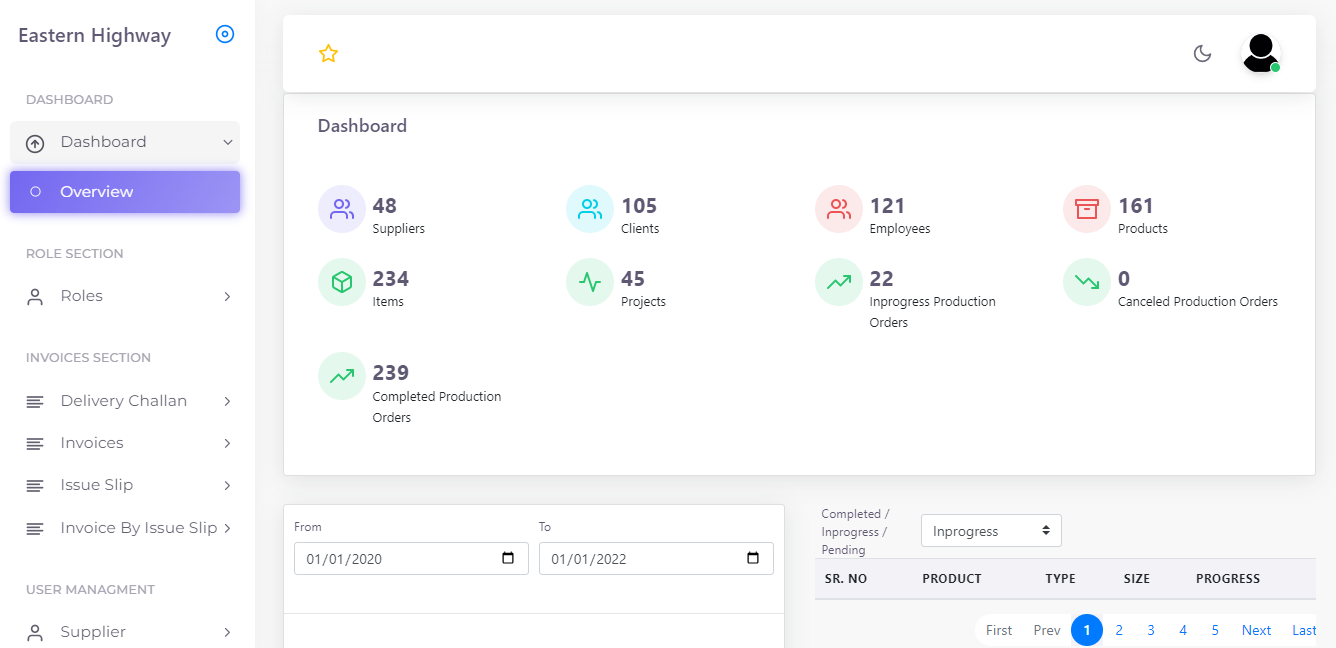The height and width of the screenshot is (648, 1336).
Task: Select the Overview menu item
Action: coord(125,192)
